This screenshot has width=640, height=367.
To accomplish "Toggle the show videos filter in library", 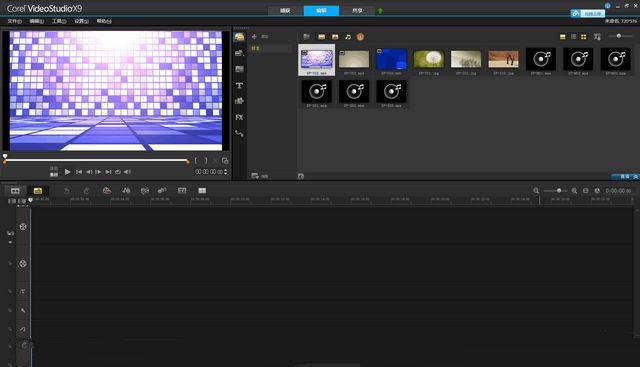I will click(322, 37).
